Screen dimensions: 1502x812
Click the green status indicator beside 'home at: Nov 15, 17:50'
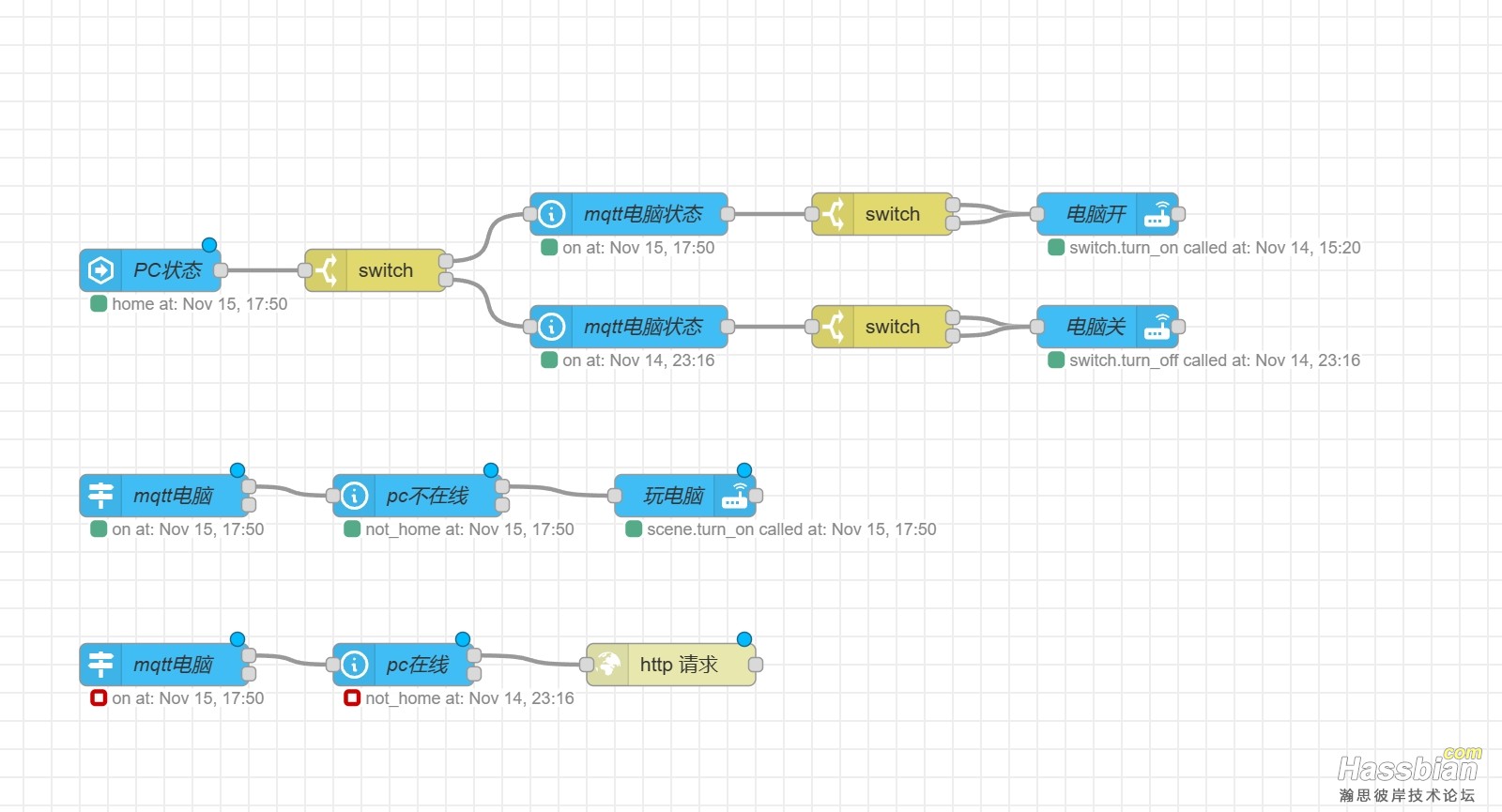click(x=99, y=303)
